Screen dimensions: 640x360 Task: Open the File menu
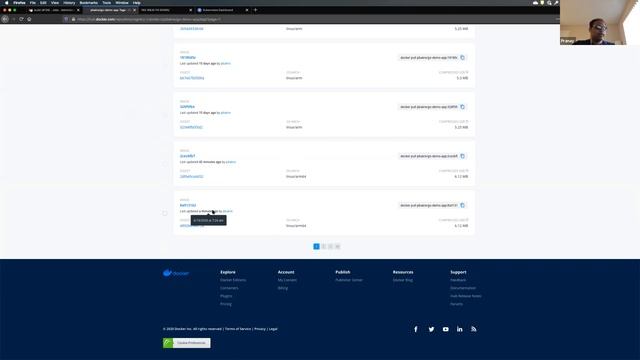[33, 2]
